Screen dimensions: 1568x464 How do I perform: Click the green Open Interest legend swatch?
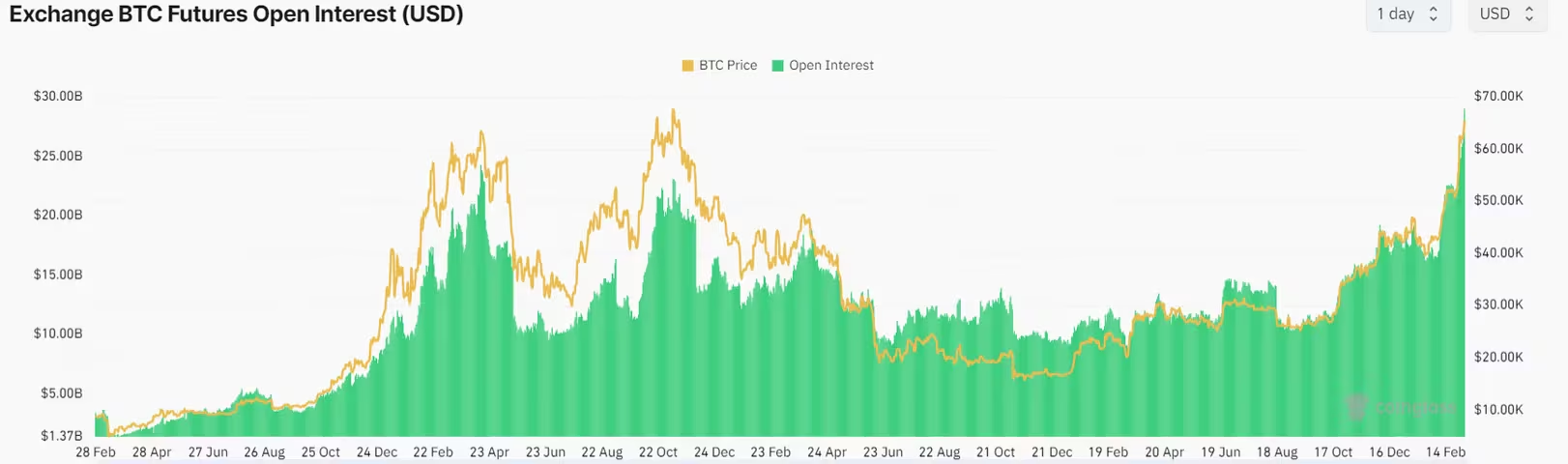pos(777,66)
